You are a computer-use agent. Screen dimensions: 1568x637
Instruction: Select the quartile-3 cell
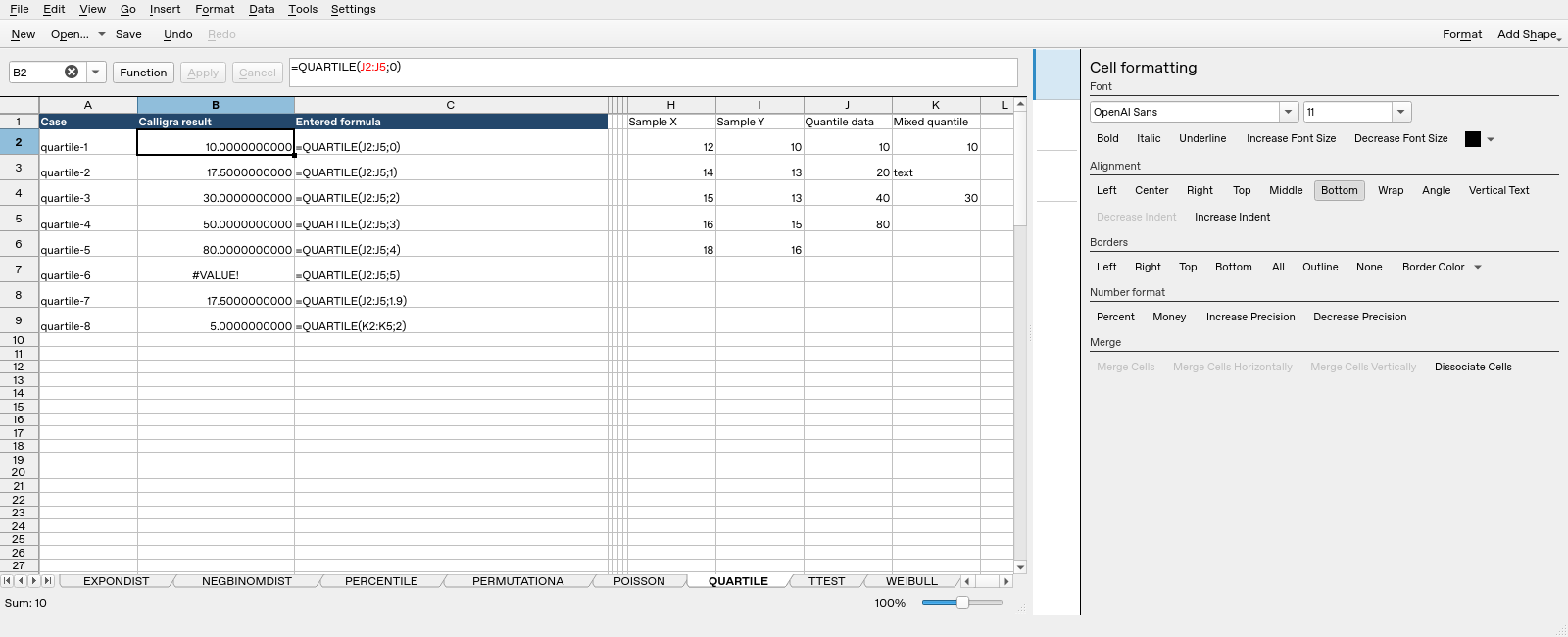click(88, 192)
